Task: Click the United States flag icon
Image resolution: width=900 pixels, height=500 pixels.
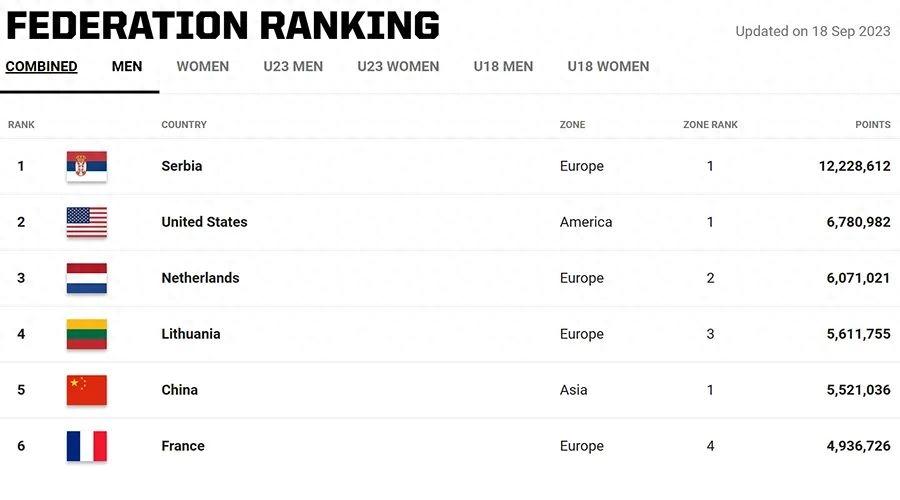Action: point(87,222)
